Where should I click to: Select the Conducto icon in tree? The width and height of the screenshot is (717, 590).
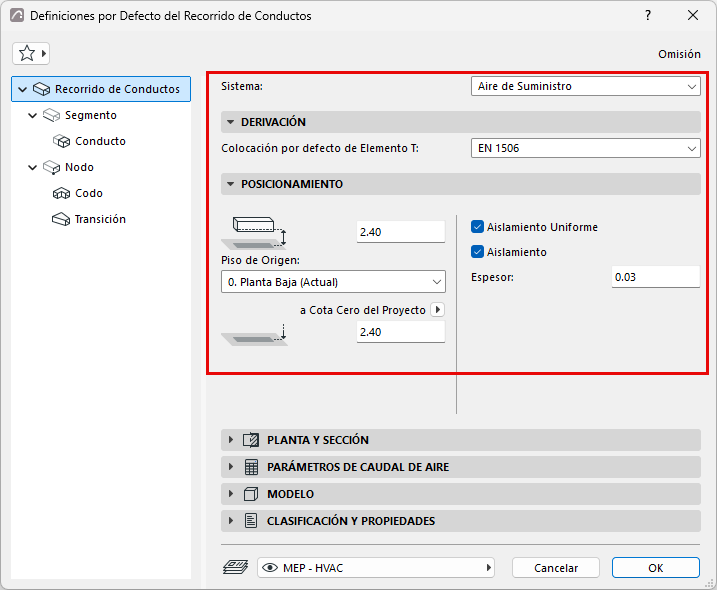tap(61, 141)
